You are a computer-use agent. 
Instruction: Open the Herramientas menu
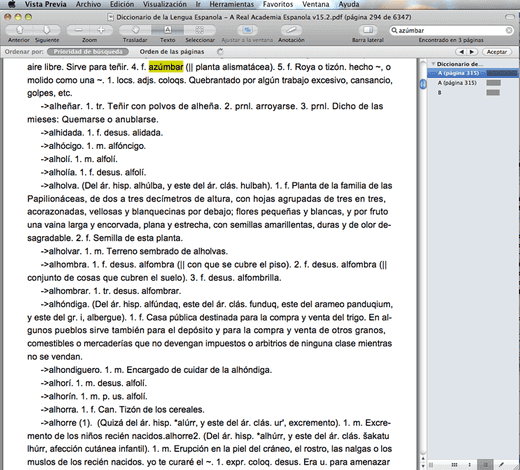click(231, 4)
